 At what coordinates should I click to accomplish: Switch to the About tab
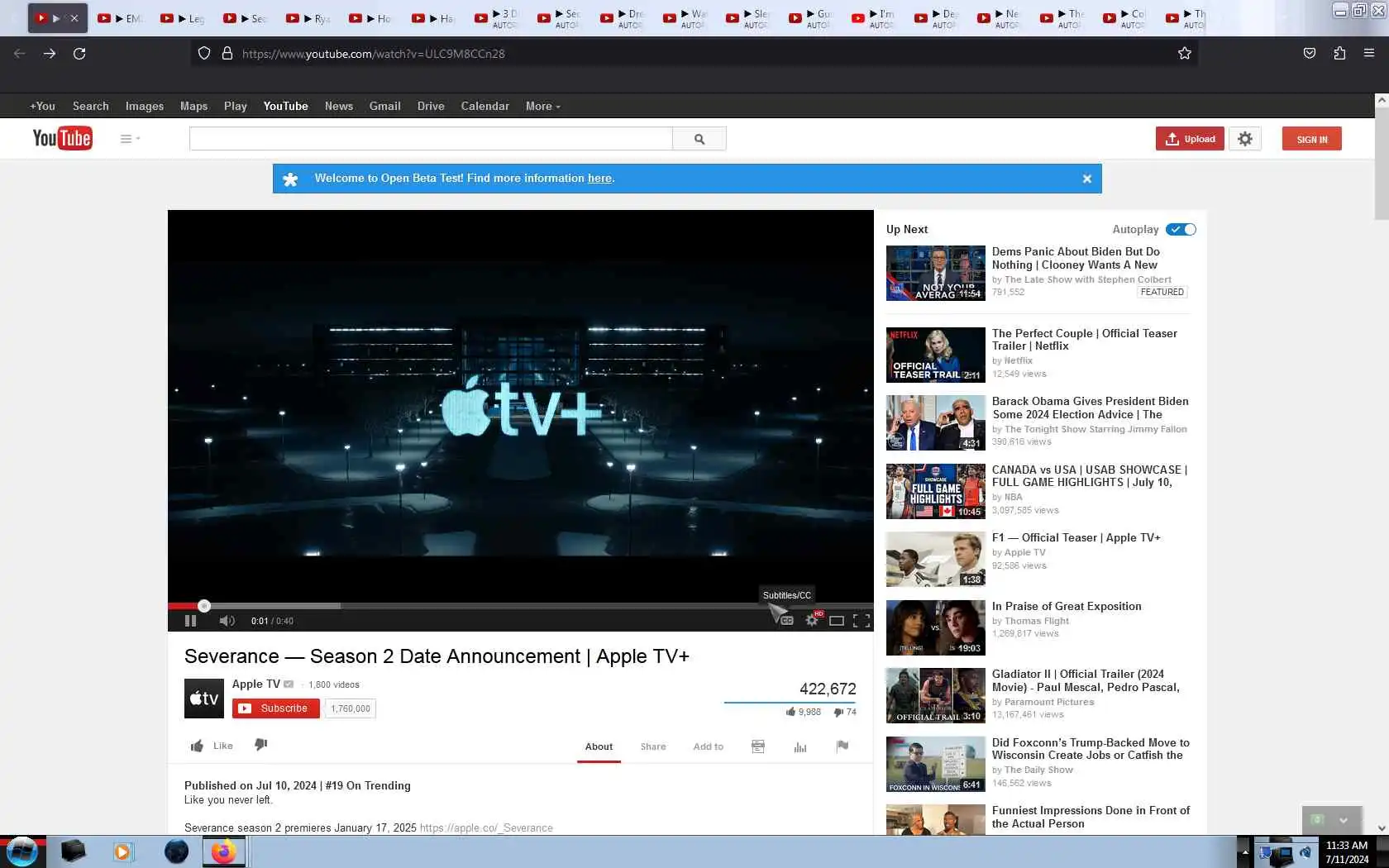point(599,746)
